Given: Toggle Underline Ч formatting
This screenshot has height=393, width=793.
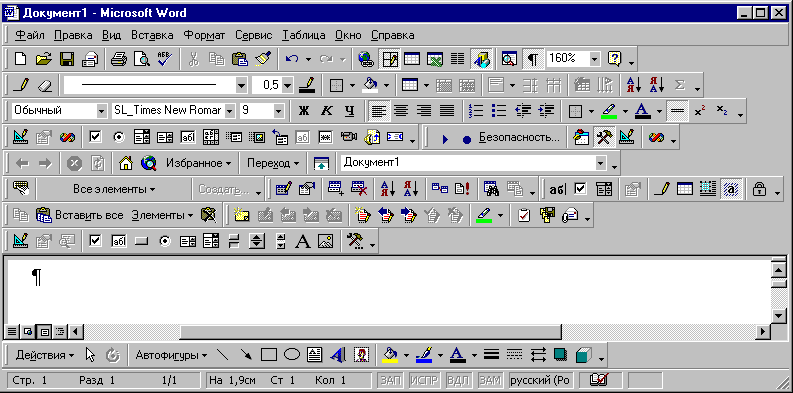Looking at the screenshot, I should point(349,111).
